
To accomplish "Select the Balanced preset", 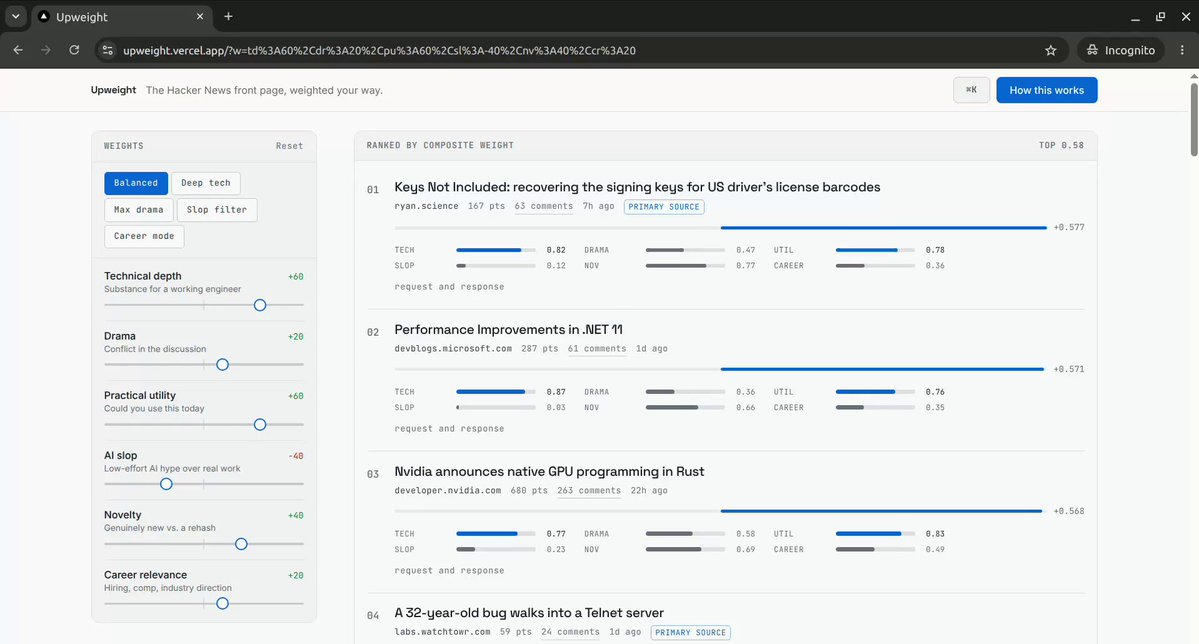I will [136, 183].
